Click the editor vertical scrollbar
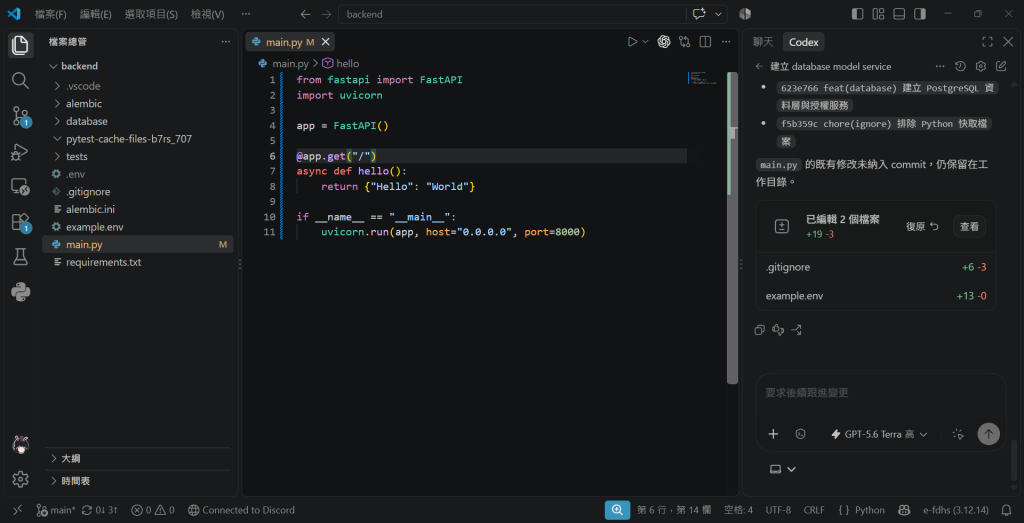 [733, 227]
